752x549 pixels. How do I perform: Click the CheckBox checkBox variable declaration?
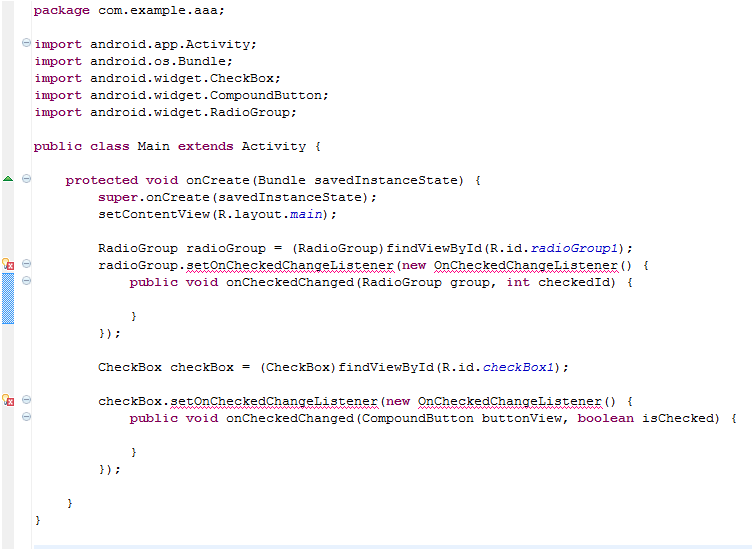(x=333, y=368)
